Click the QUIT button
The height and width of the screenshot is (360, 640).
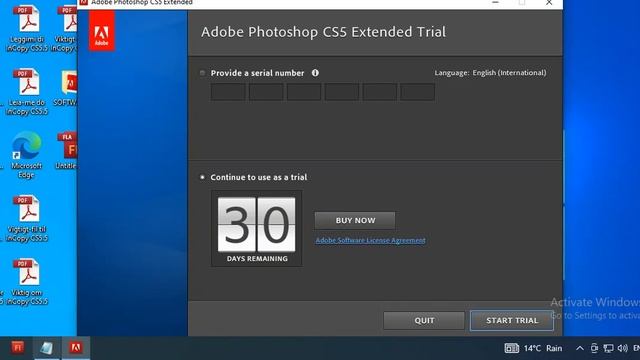click(x=424, y=320)
